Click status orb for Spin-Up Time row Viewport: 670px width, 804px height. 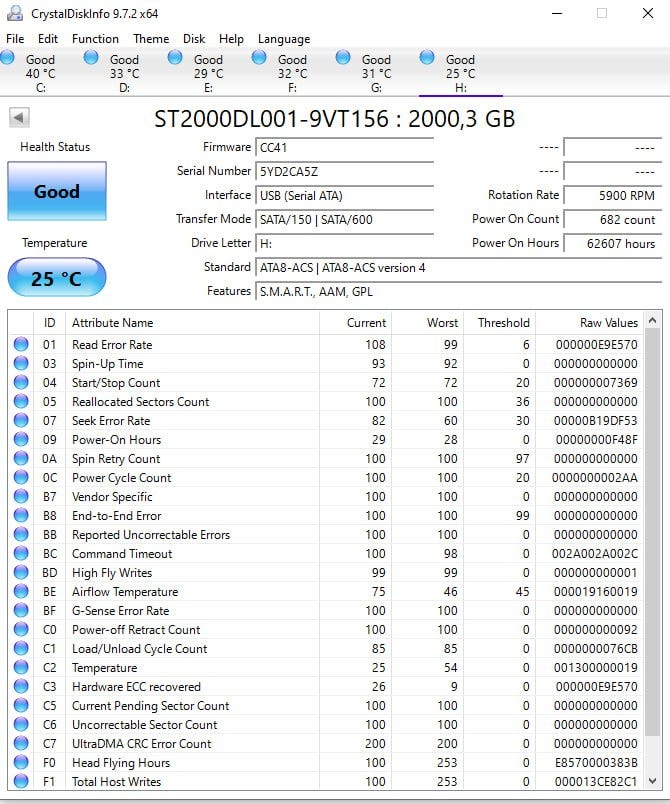pos(21,363)
